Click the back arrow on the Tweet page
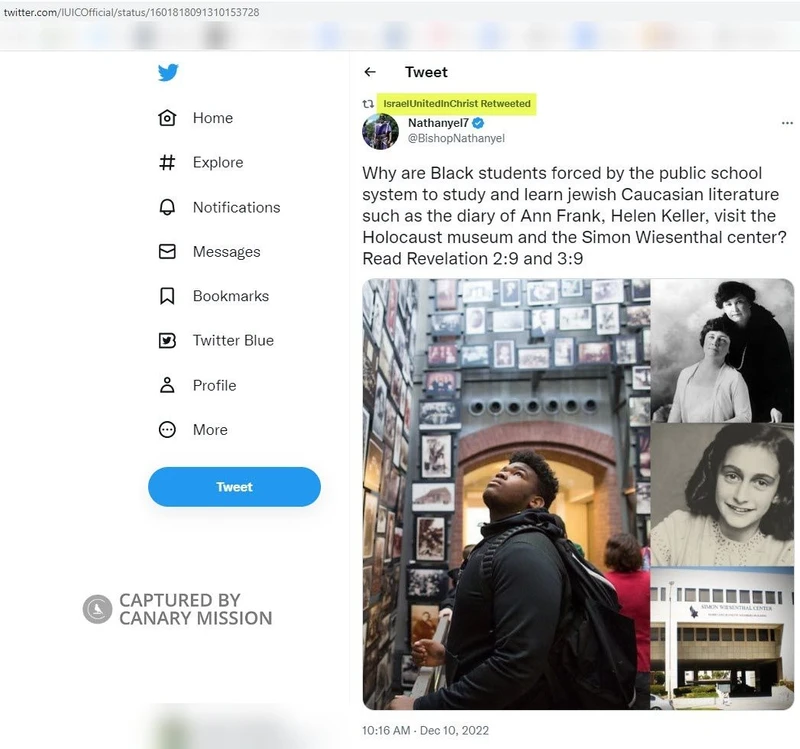This screenshot has height=749, width=800. 370,72
